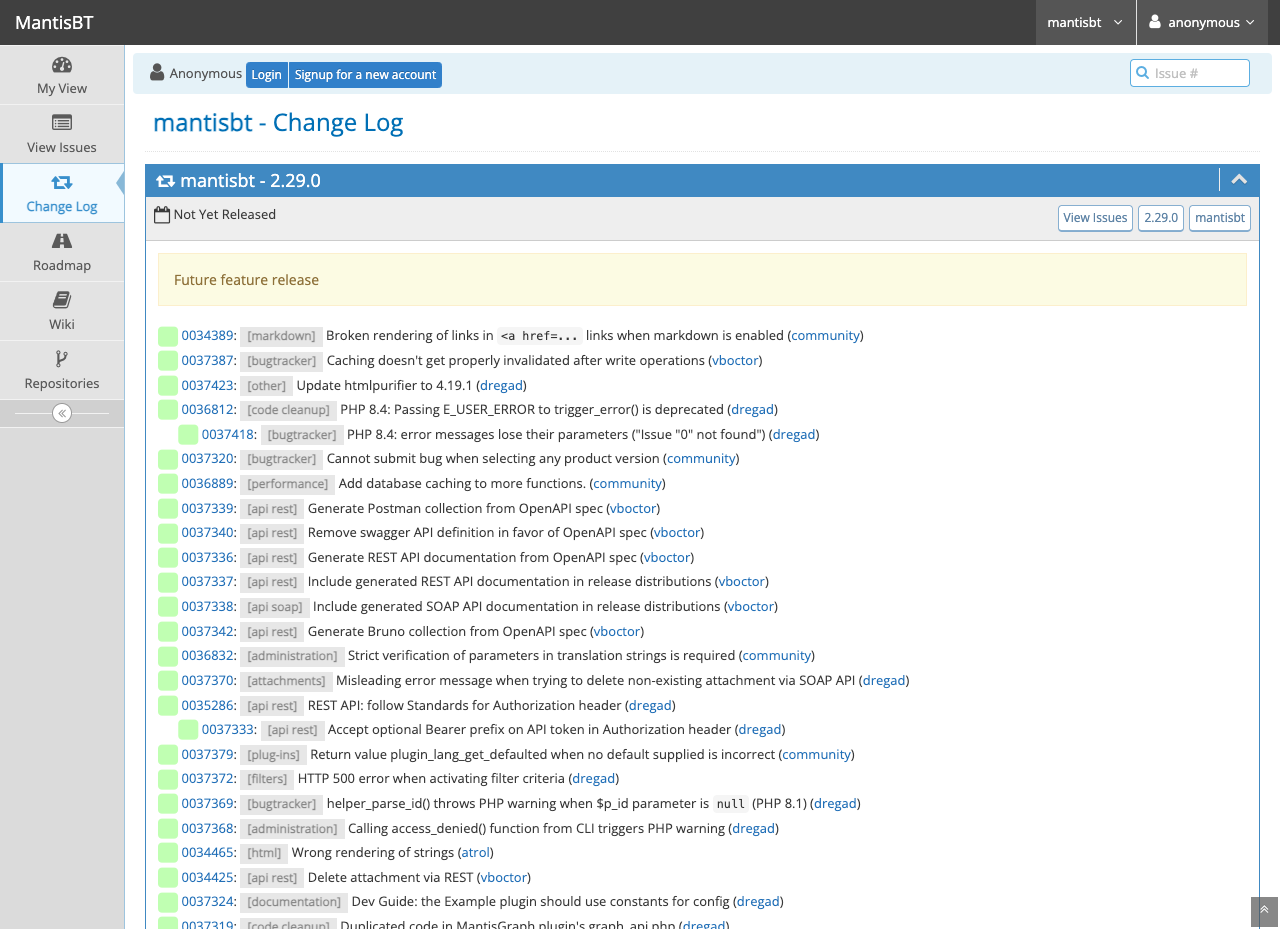The image size is (1280, 929).
Task: Open issue 0036889 link
Action: click(x=208, y=483)
